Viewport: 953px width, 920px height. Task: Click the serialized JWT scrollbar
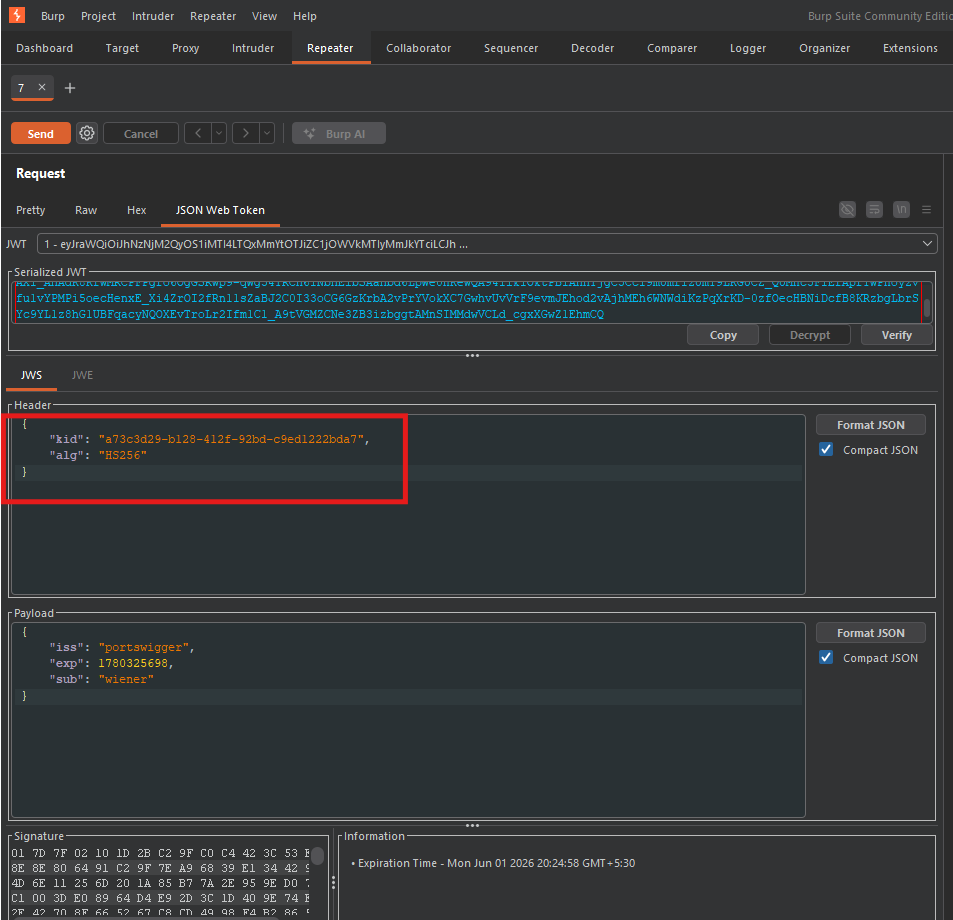[927, 308]
